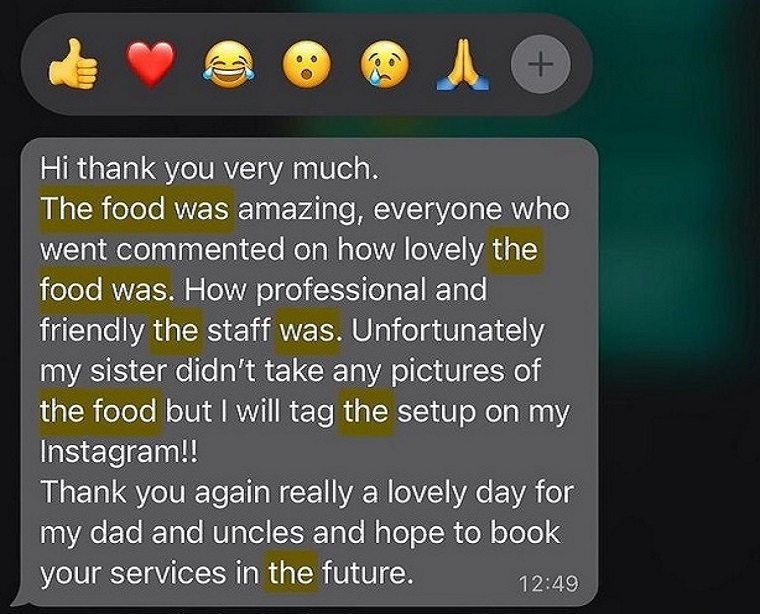React with the laughing tears emoji
This screenshot has width=760, height=614.
229,64
